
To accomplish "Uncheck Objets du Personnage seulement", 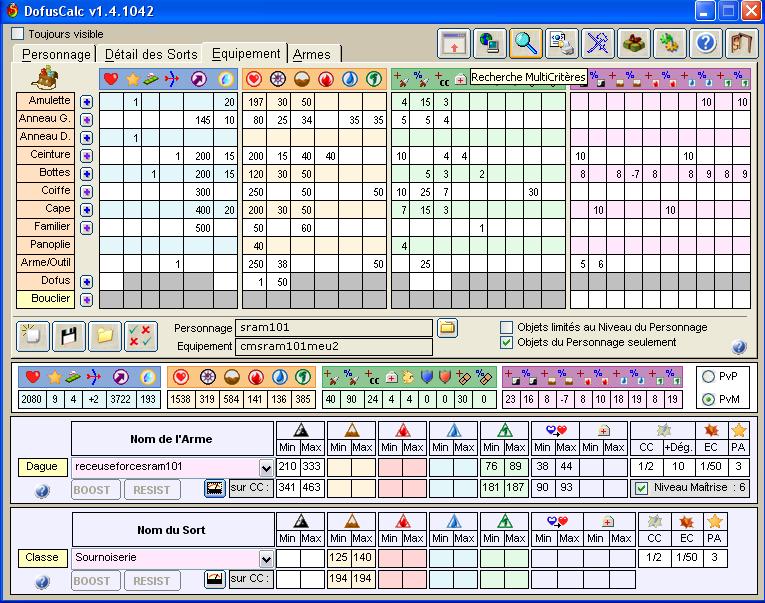I will coord(507,343).
